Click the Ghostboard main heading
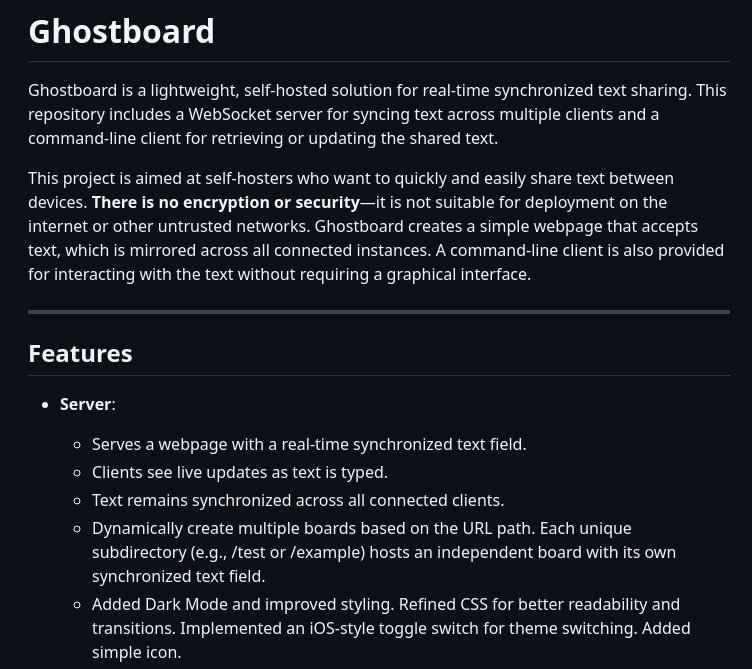 tap(121, 32)
